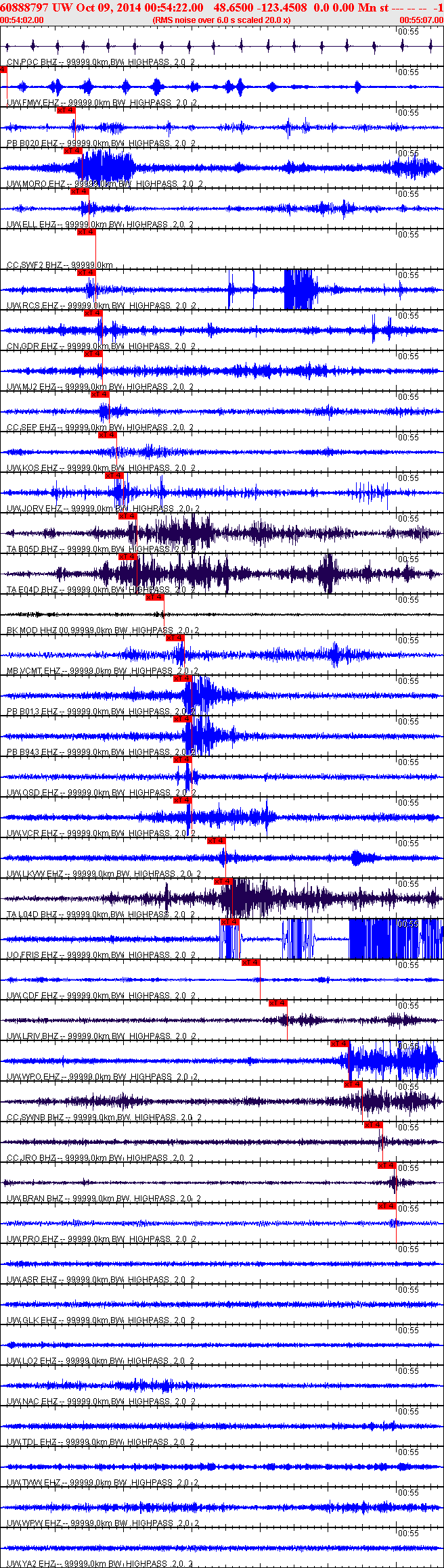Select the CN.GDR EHZ station label
The image size is (444, 1568).
[x=101, y=346]
